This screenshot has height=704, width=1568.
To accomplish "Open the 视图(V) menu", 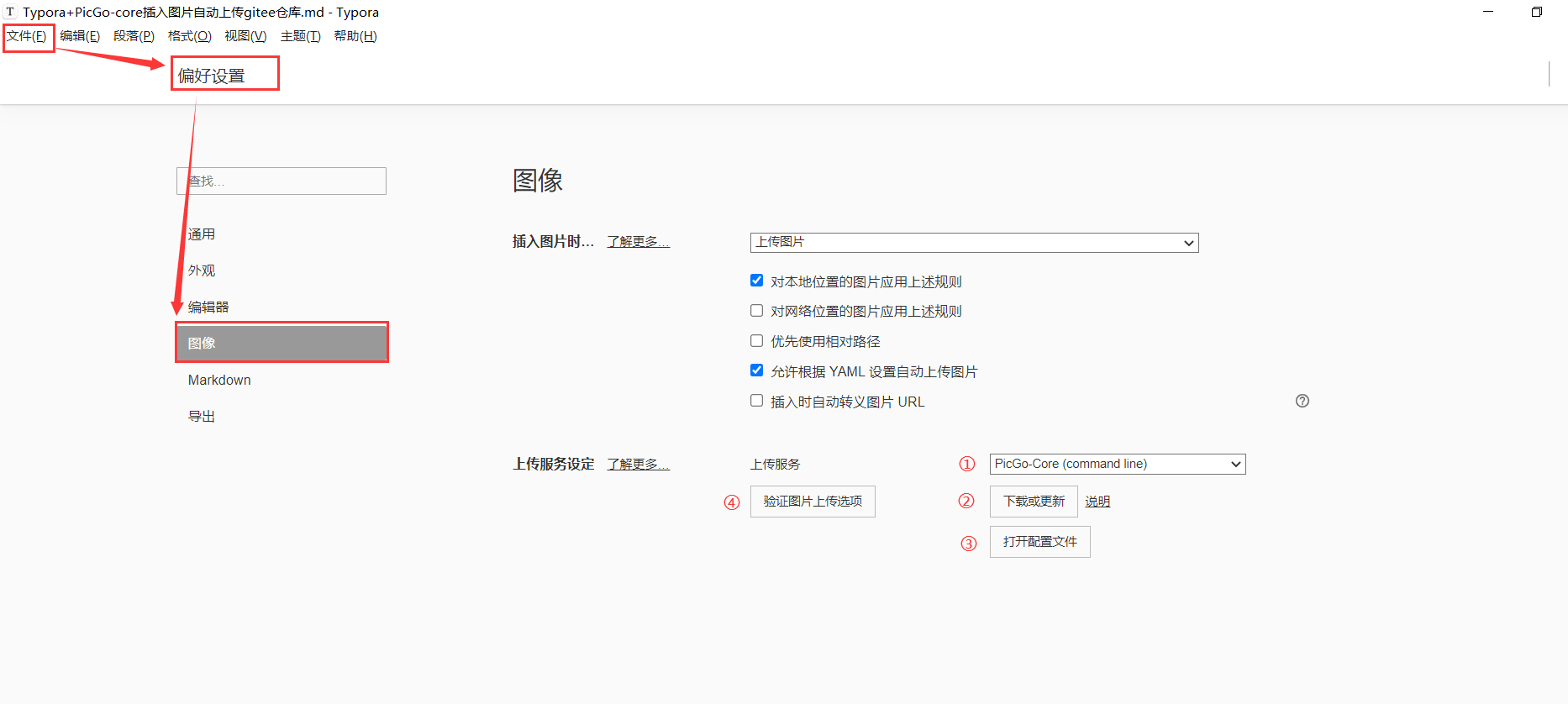I will point(245,36).
